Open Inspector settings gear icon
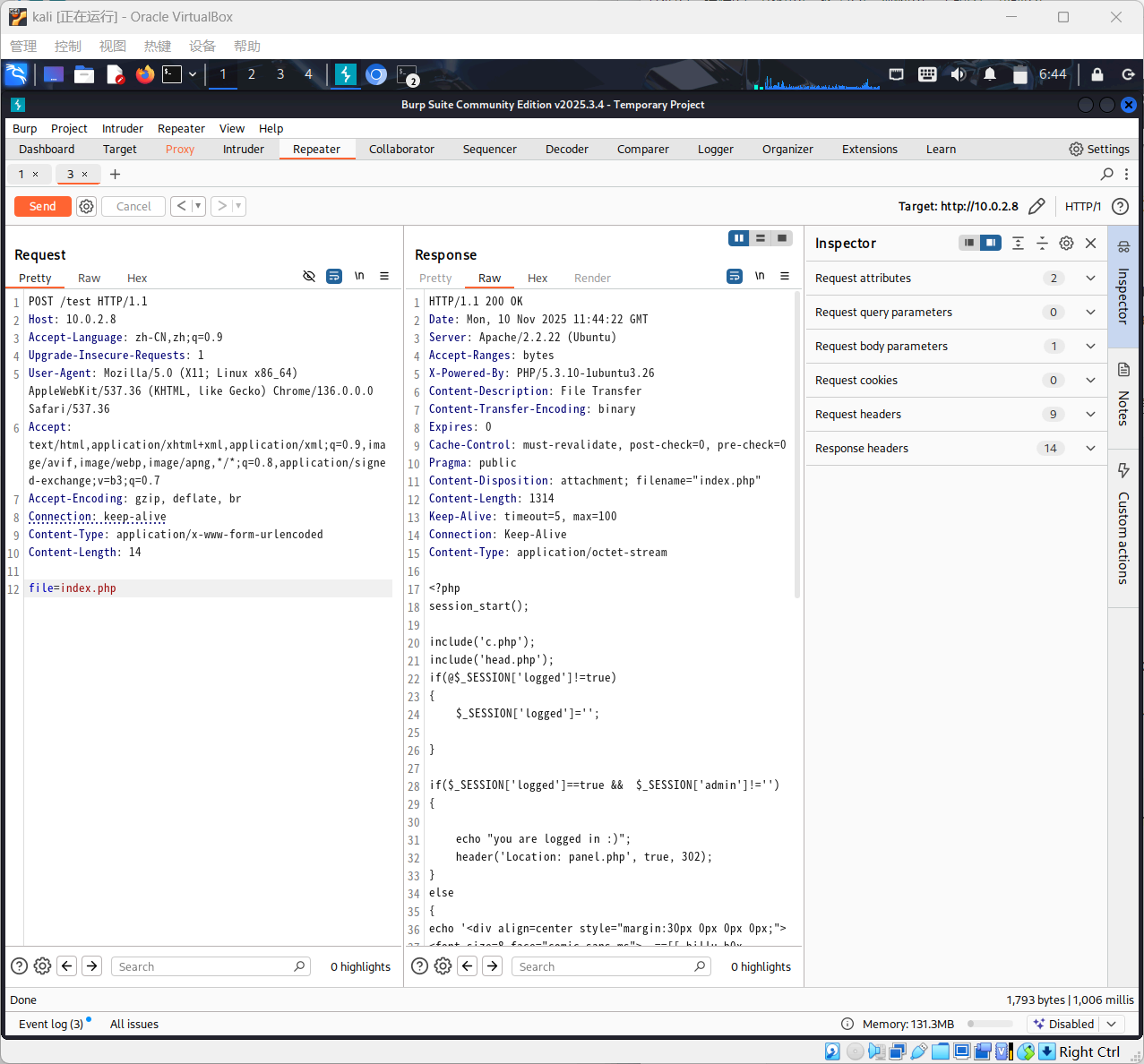Viewport: 1144px width, 1064px height. click(x=1066, y=243)
